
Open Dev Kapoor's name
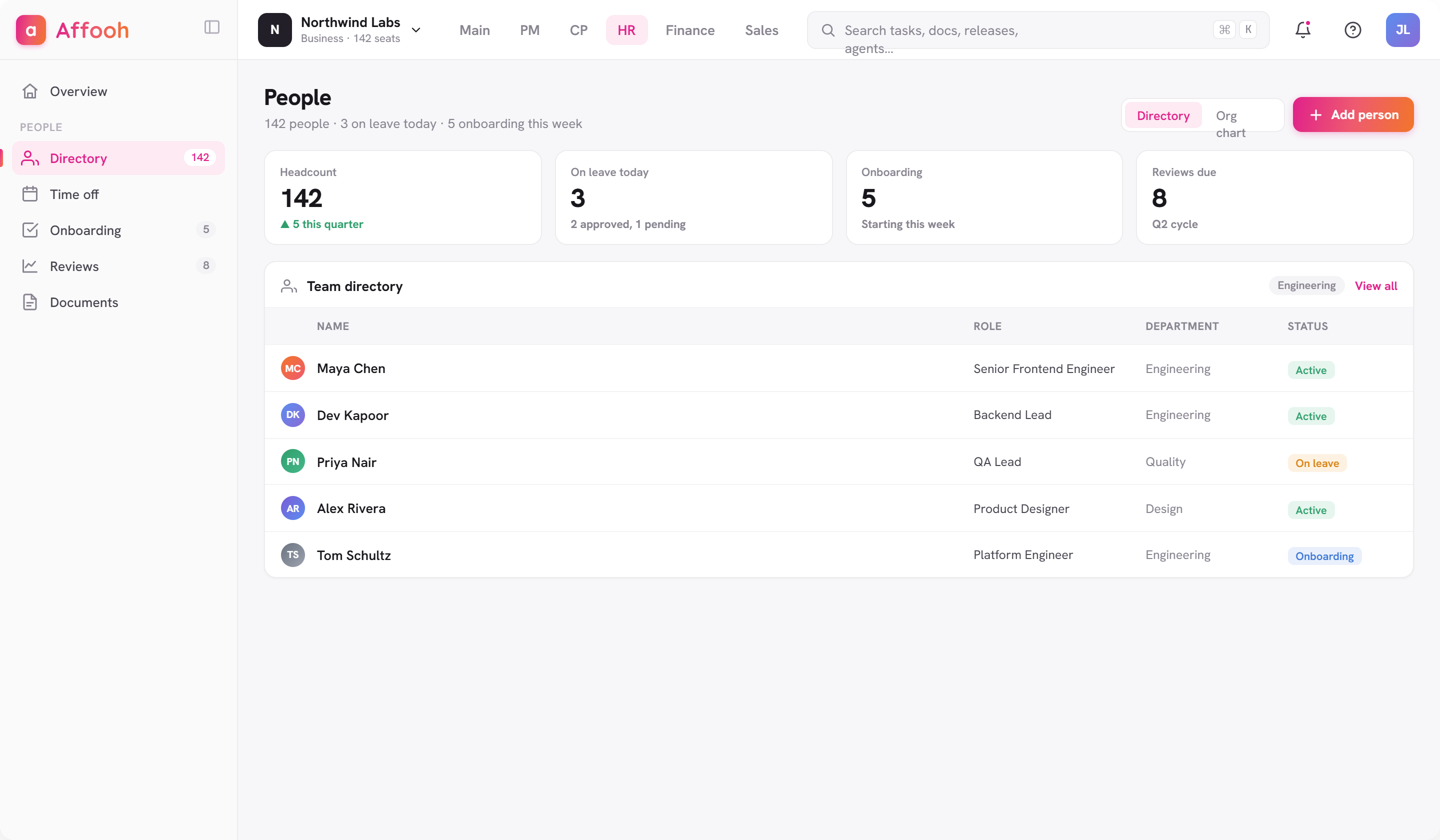(352, 415)
